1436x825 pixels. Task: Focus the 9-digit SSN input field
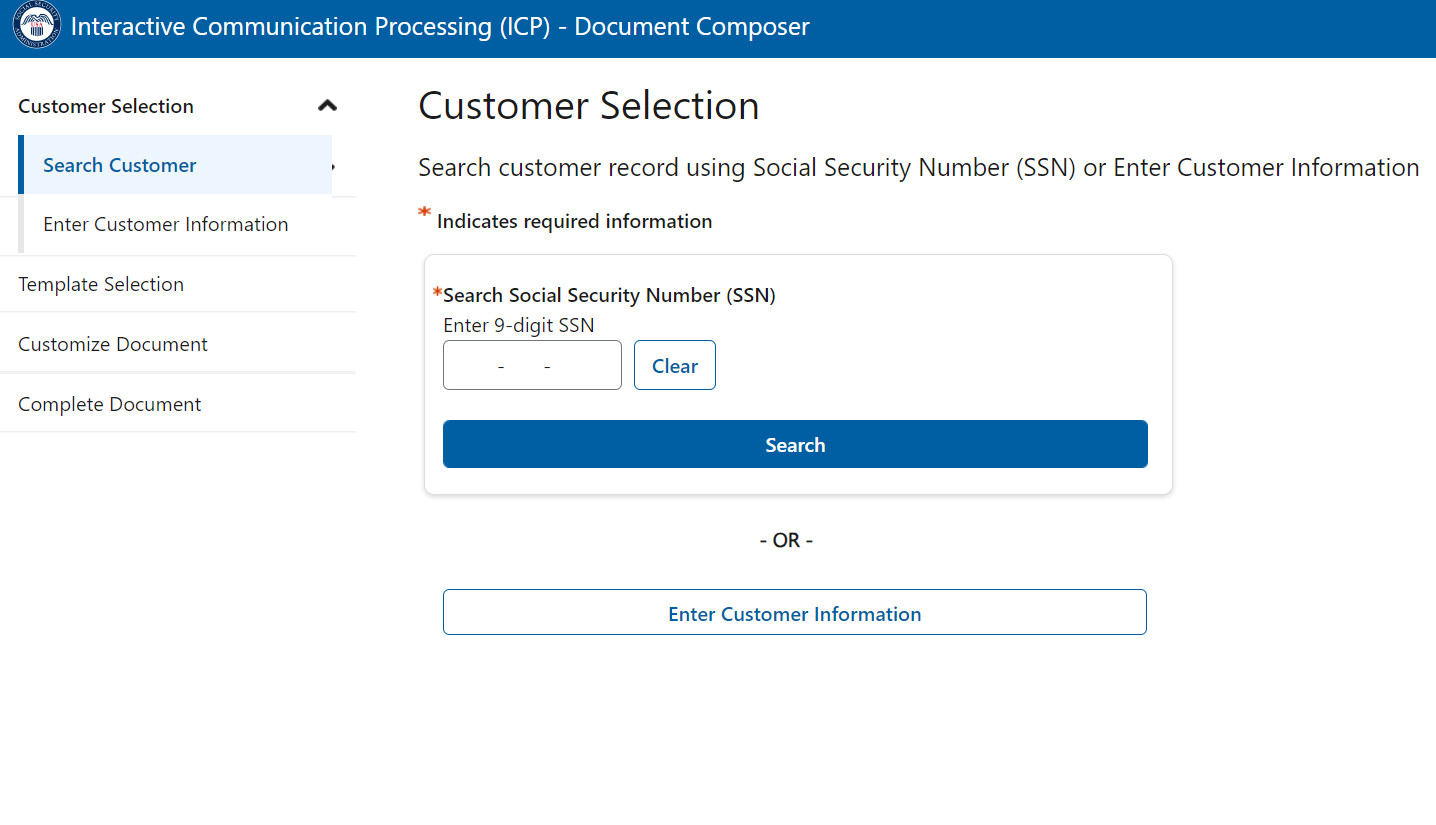[532, 366]
